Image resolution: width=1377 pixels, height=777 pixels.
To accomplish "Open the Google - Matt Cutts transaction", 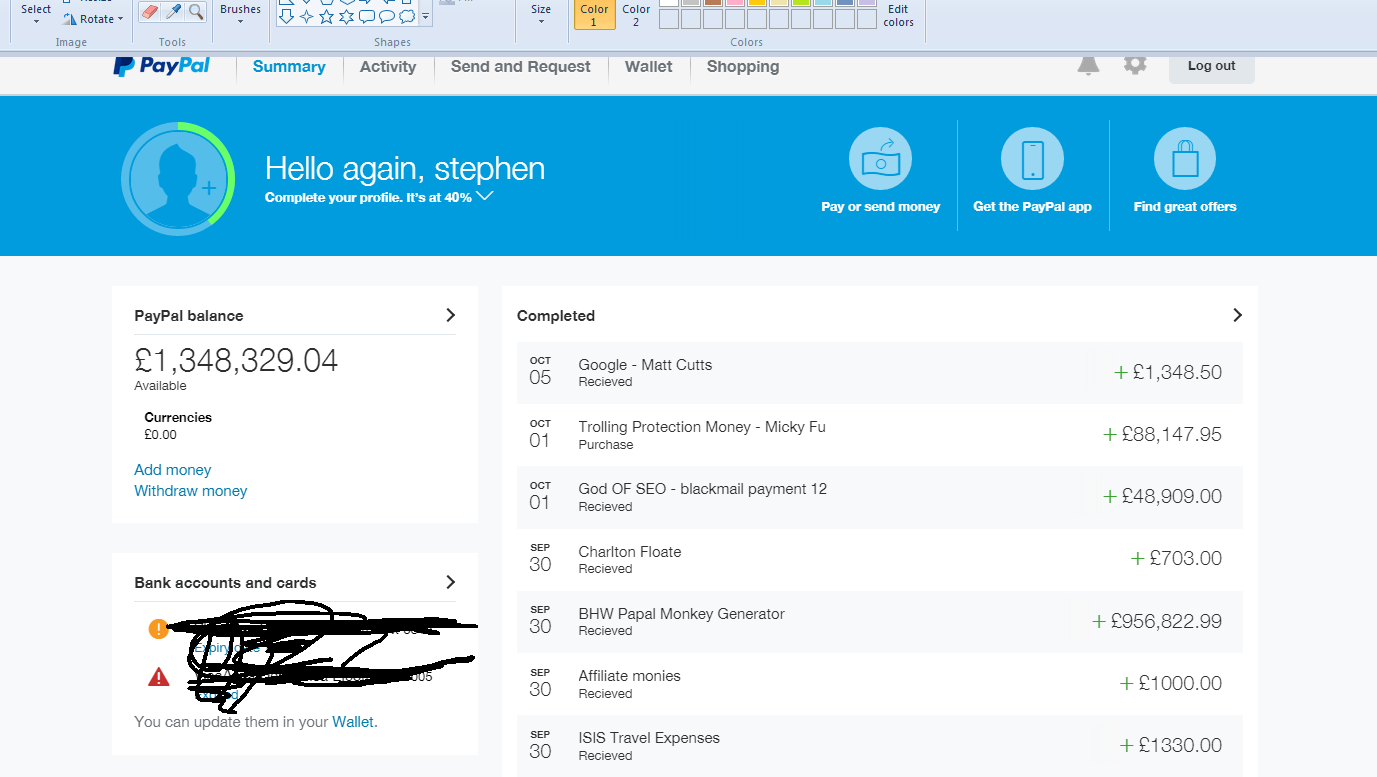I will coord(880,373).
